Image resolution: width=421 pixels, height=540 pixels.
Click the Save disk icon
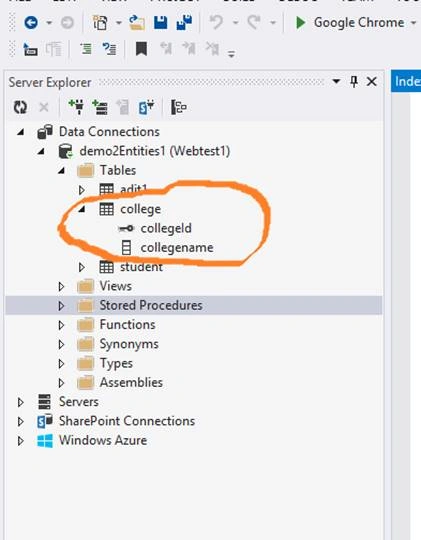pos(161,23)
